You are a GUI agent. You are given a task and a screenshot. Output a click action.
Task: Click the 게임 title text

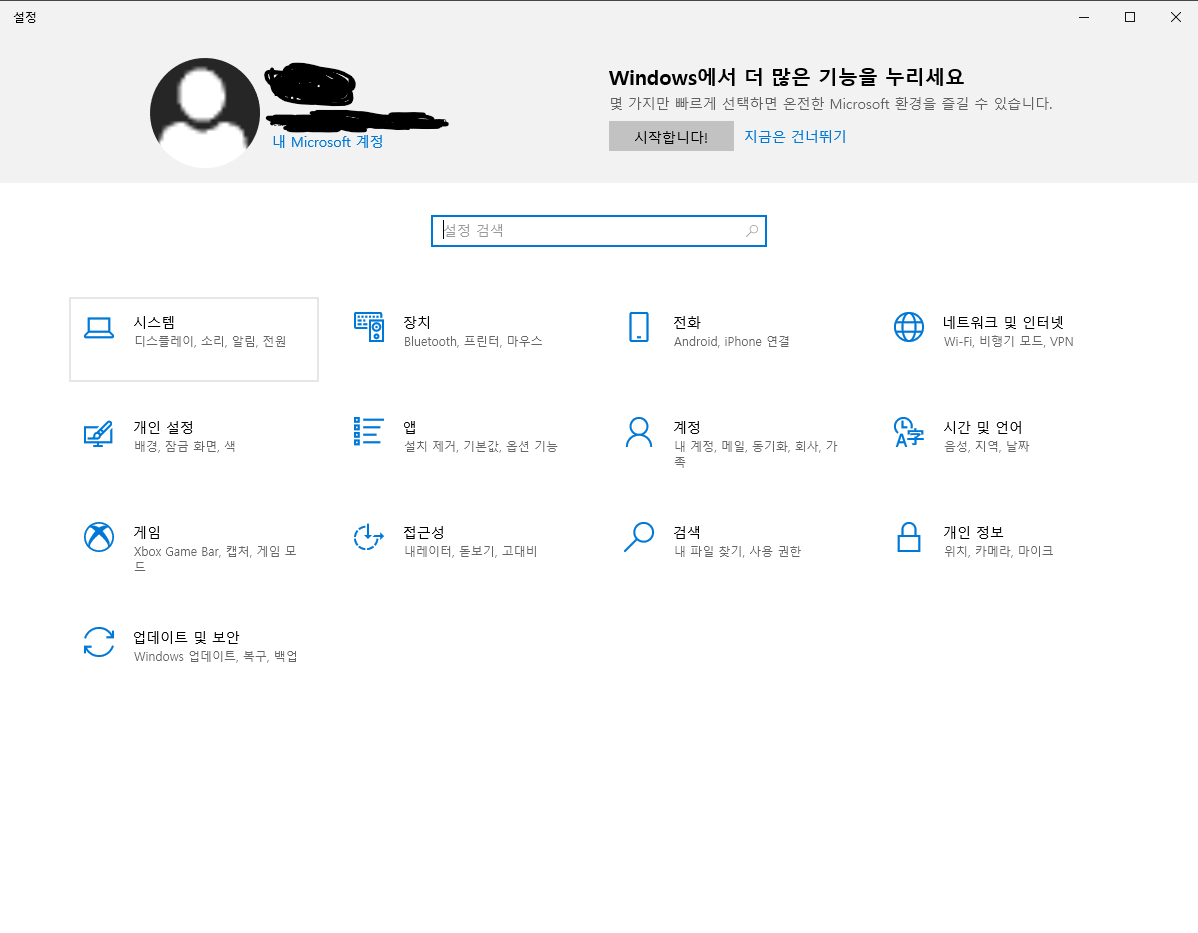point(147,532)
